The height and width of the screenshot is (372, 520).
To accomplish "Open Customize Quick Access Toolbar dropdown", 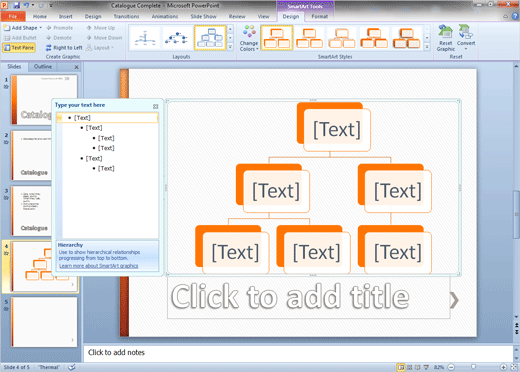I will click(x=51, y=6).
